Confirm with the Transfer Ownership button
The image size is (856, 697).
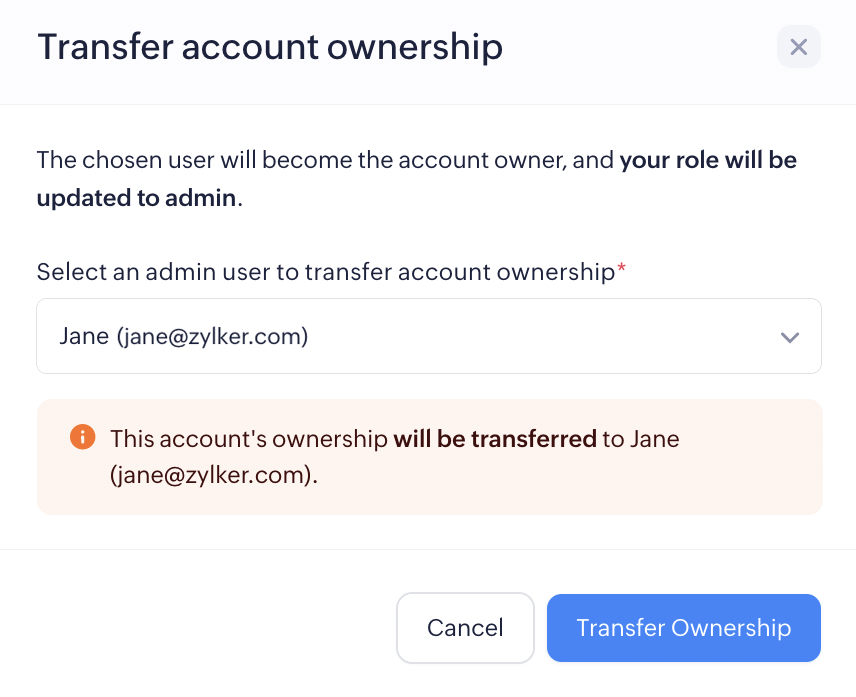pyautogui.click(x=683, y=628)
